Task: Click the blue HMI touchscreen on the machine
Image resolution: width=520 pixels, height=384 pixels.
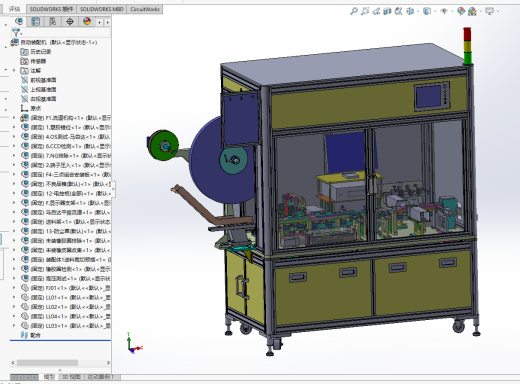Action: tap(428, 96)
